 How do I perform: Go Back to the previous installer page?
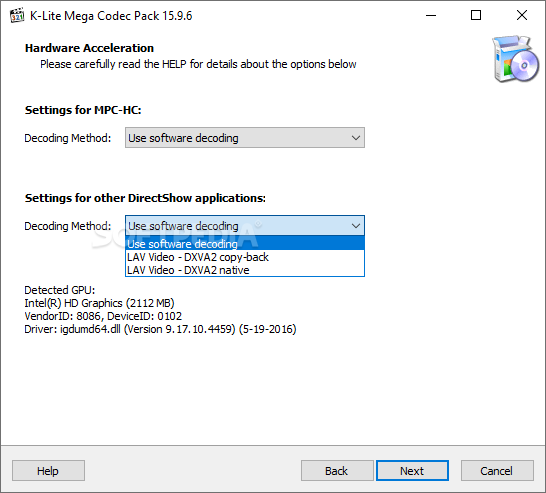337,471
